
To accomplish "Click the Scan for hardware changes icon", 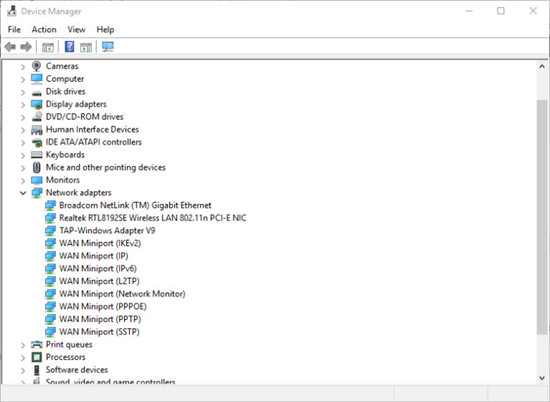I will point(108,47).
